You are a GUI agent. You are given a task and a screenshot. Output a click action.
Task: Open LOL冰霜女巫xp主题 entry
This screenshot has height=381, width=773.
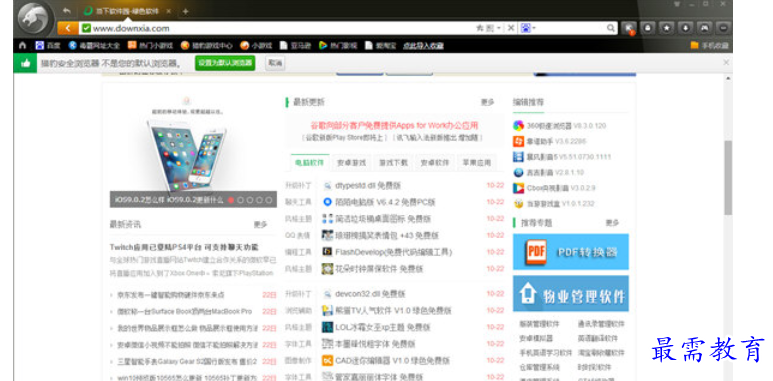[383, 327]
